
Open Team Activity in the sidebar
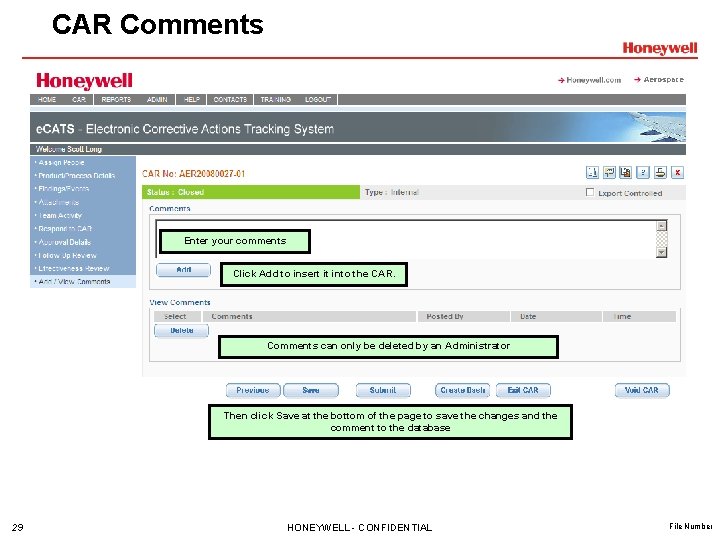point(59,215)
